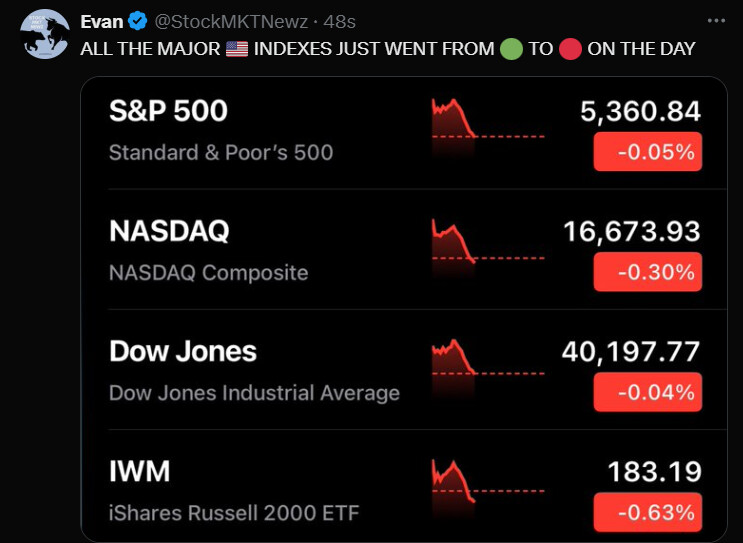Image resolution: width=743 pixels, height=543 pixels.
Task: Open the Dow Jones sparkline chart
Action: pyautogui.click(x=487, y=366)
